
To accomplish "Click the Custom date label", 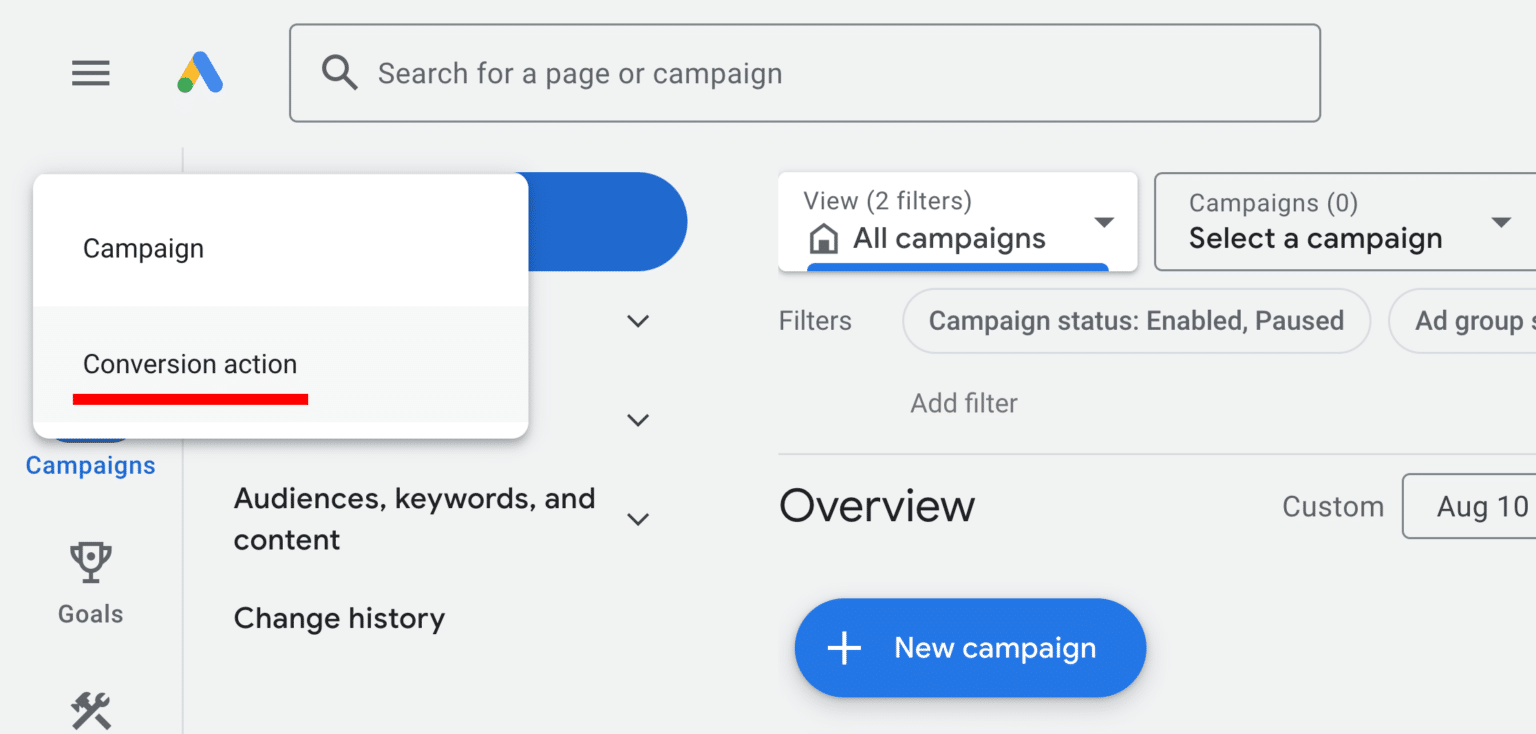I will pyautogui.click(x=1332, y=506).
